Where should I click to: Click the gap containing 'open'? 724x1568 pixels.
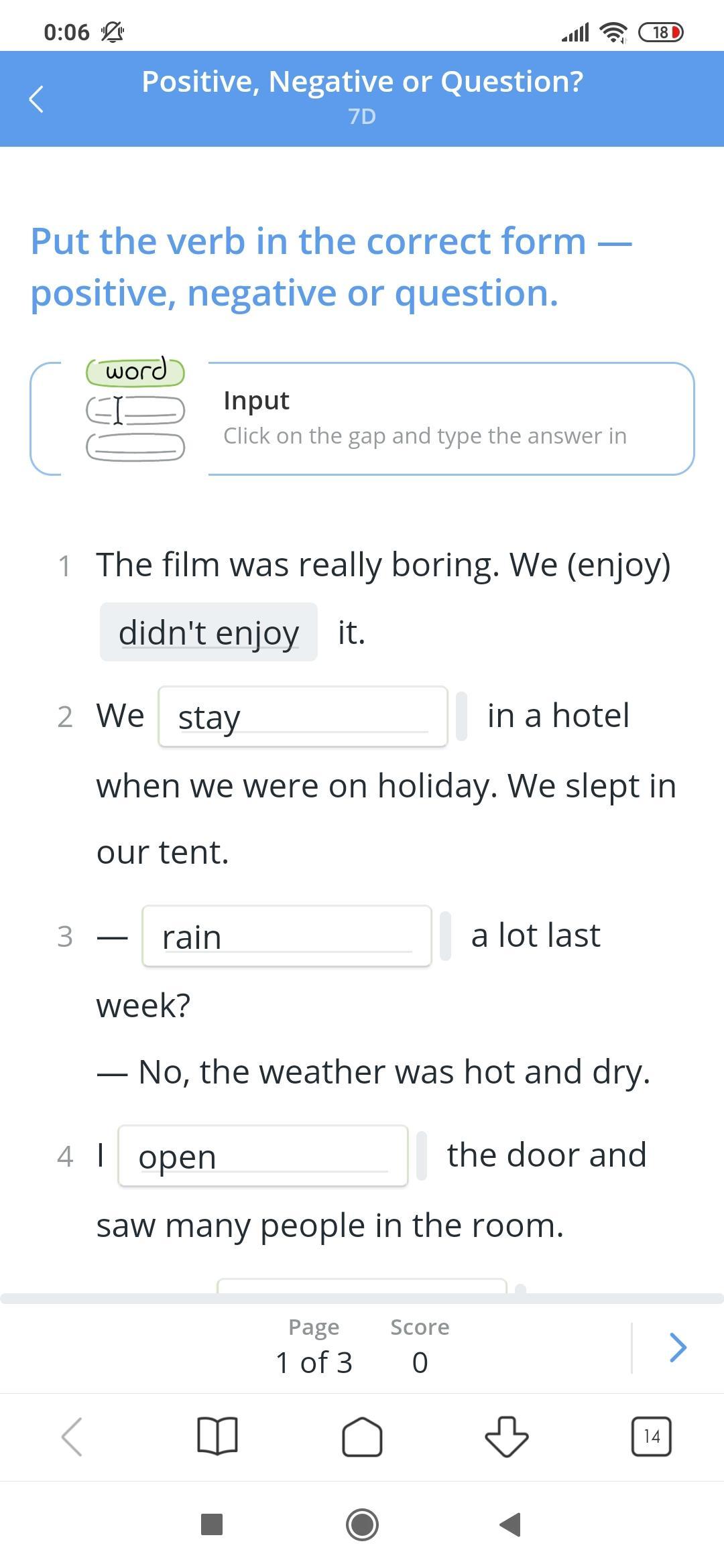(x=263, y=1156)
